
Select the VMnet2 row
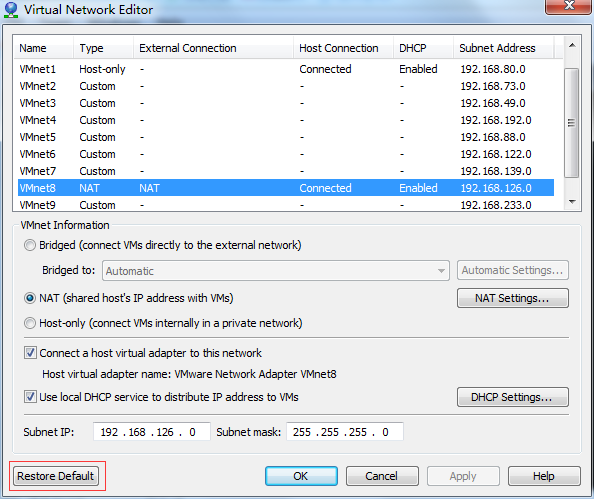tap(286, 86)
